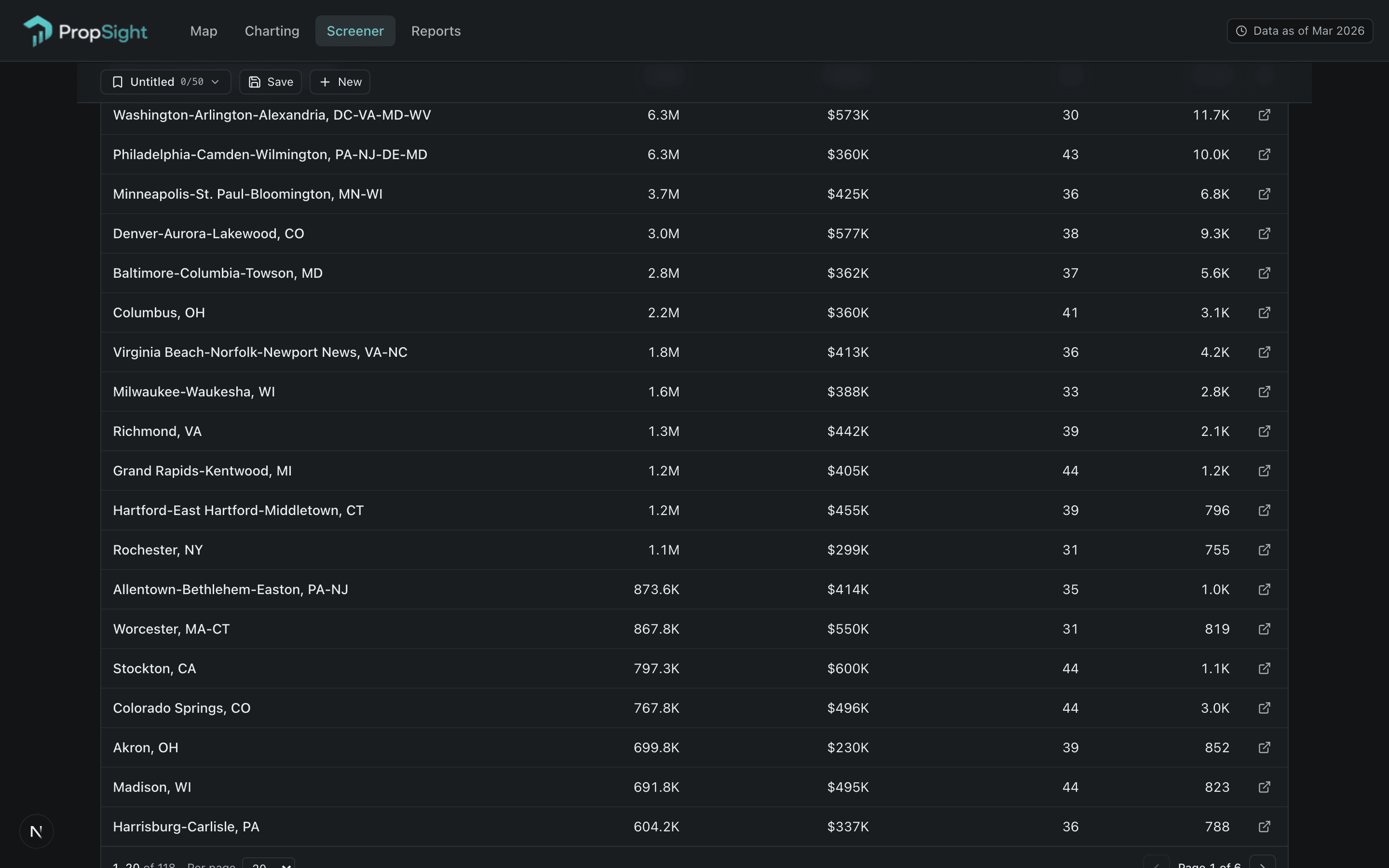
Task: Select Philadelphia-Camden-Wilmington, PA-NJ-DE-MD name
Action: click(271, 154)
